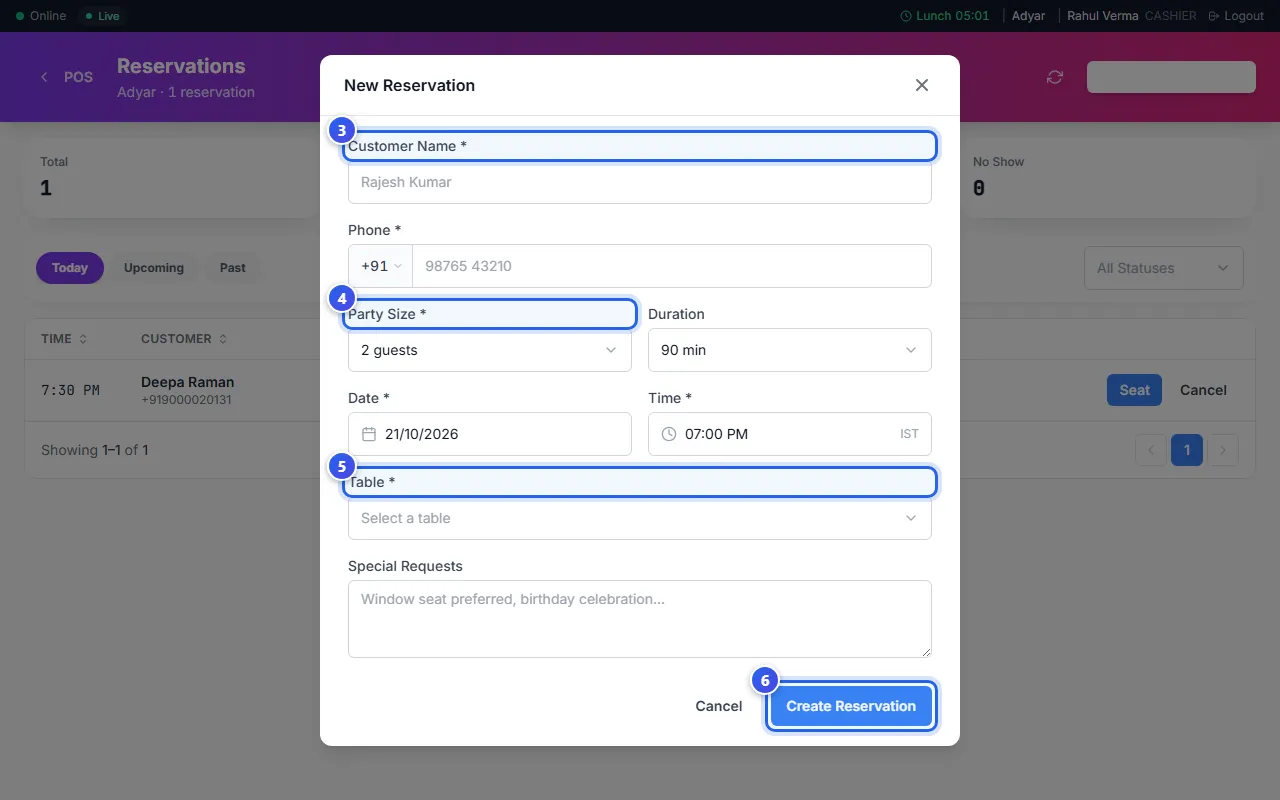Click the 7:30 PM time cell
Viewport: 1280px width, 800px height.
pyautogui.click(x=70, y=390)
